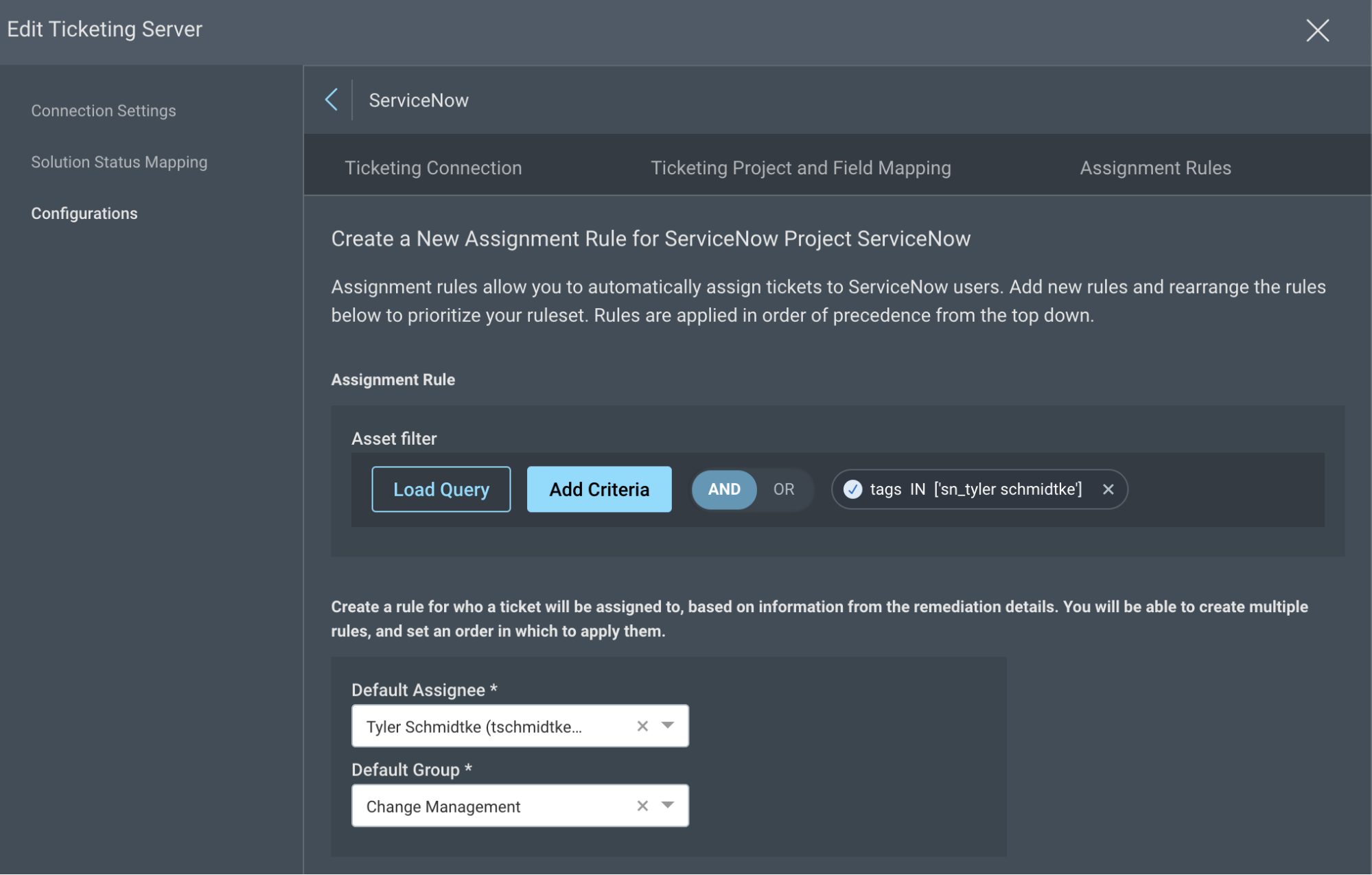Click the checkmark icon on tags criteria
1372x875 pixels.
pos(852,489)
